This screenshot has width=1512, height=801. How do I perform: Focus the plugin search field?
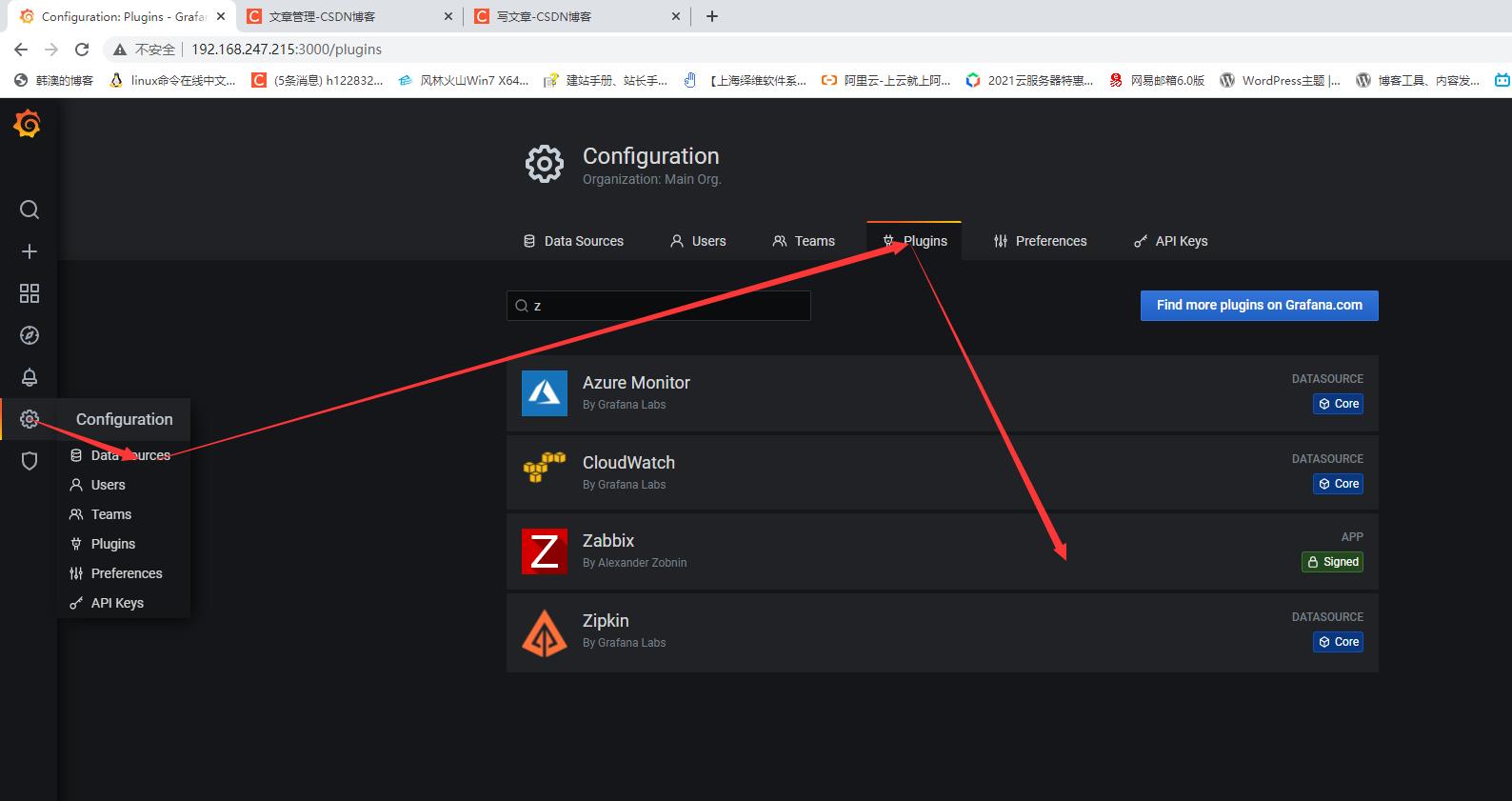point(659,306)
